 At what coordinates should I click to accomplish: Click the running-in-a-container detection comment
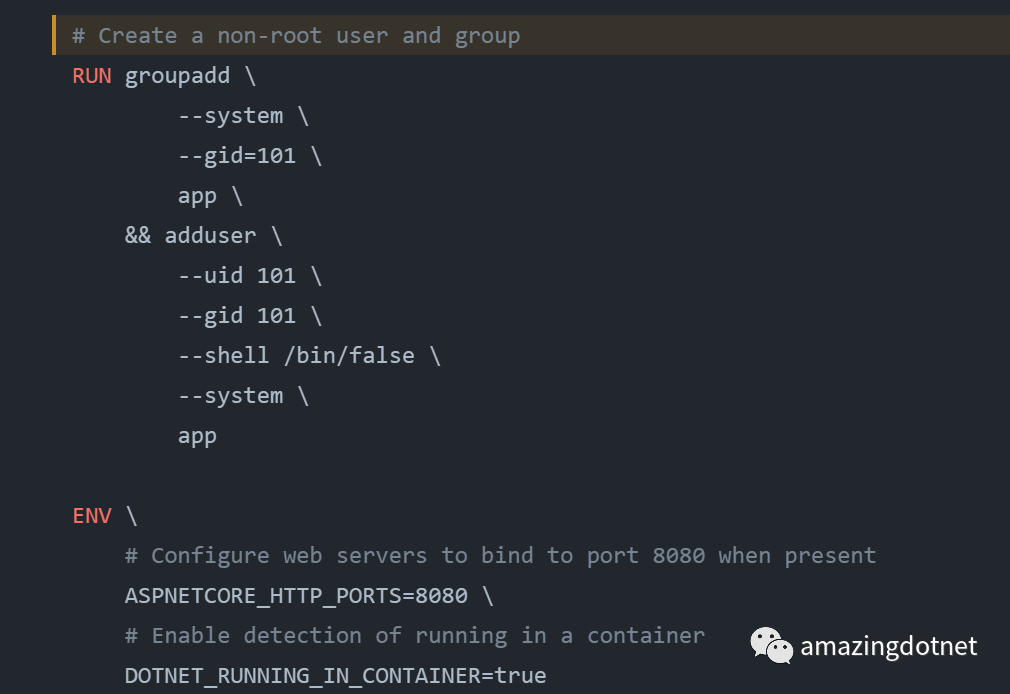(415, 636)
